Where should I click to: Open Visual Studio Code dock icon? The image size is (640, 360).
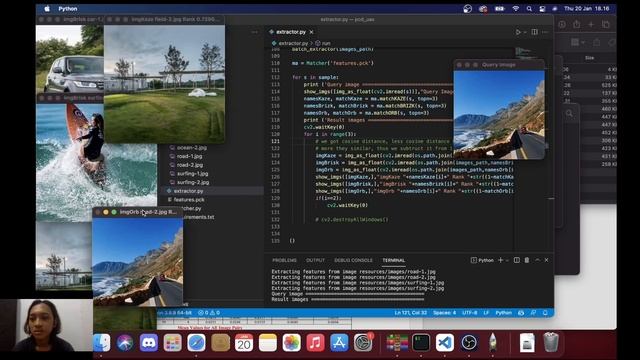click(445, 342)
